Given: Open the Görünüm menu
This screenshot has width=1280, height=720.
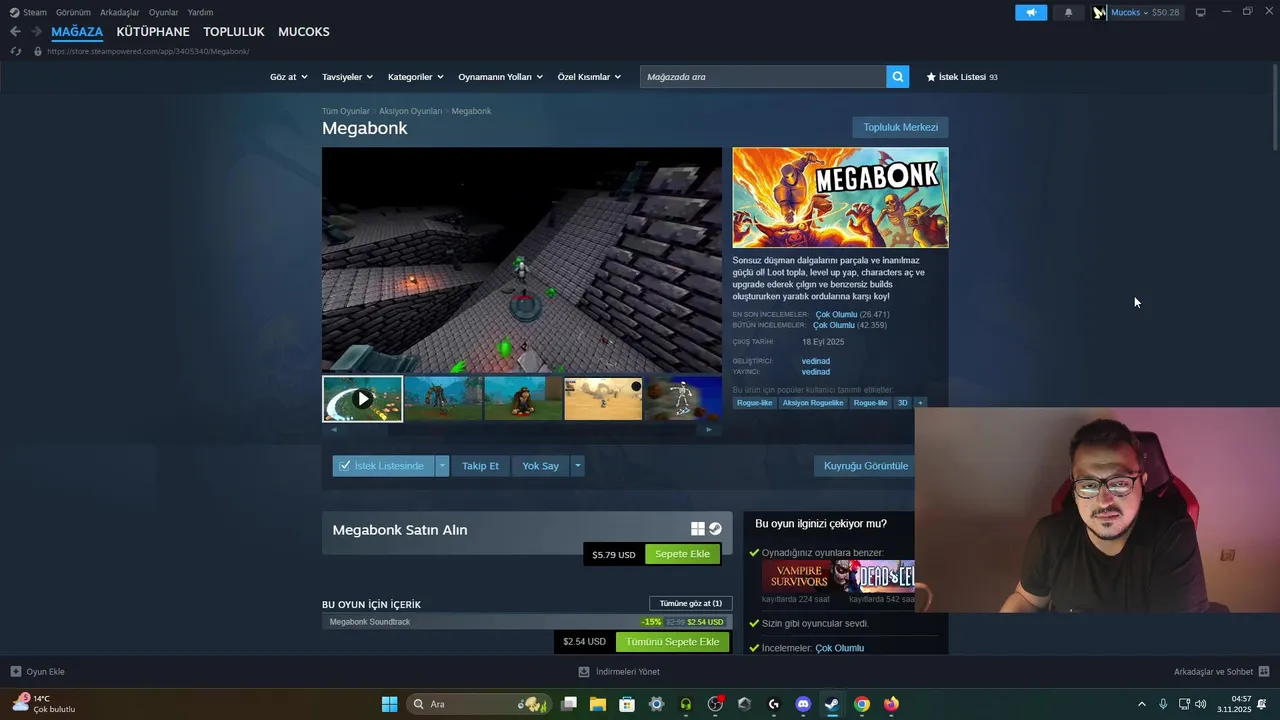Looking at the screenshot, I should (73, 12).
